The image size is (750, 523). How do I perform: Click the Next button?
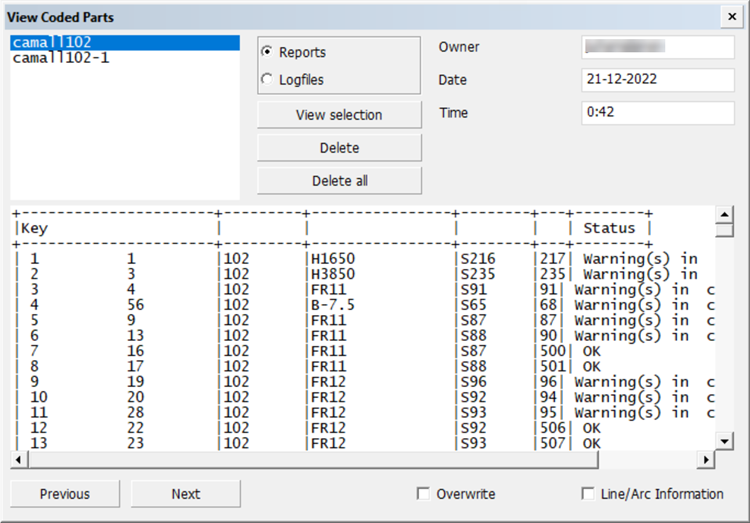[x=186, y=494]
